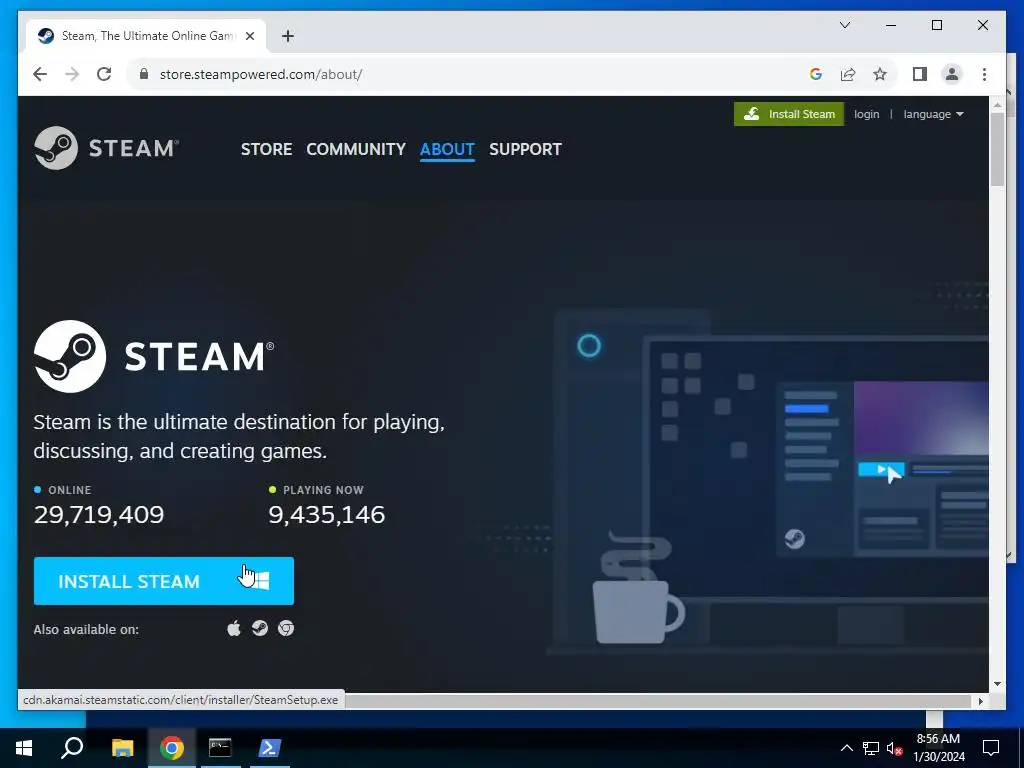Open the COMMUNITY menu
Viewport: 1024px width, 768px height.
point(356,149)
